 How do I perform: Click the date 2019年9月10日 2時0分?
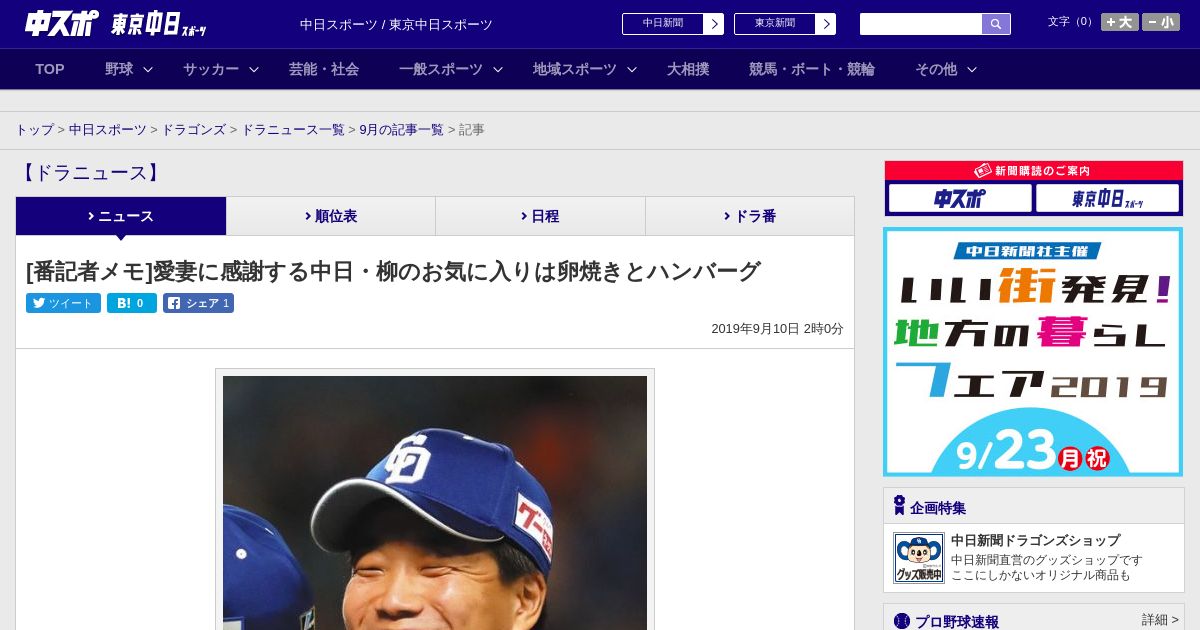(777, 328)
